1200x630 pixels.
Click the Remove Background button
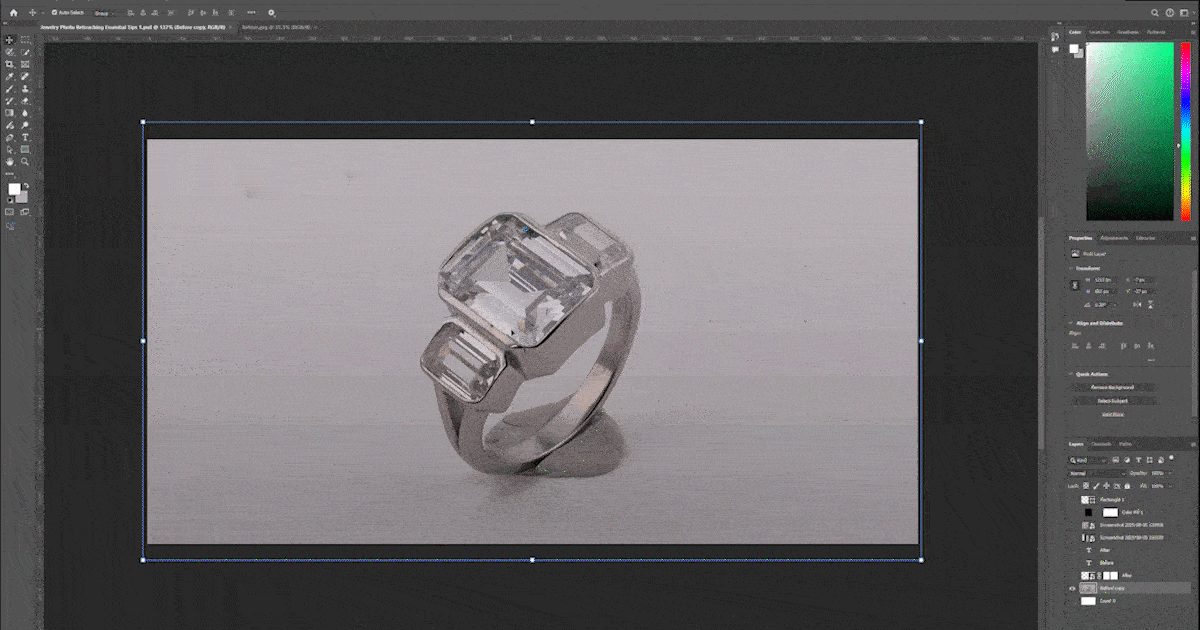click(x=1112, y=387)
